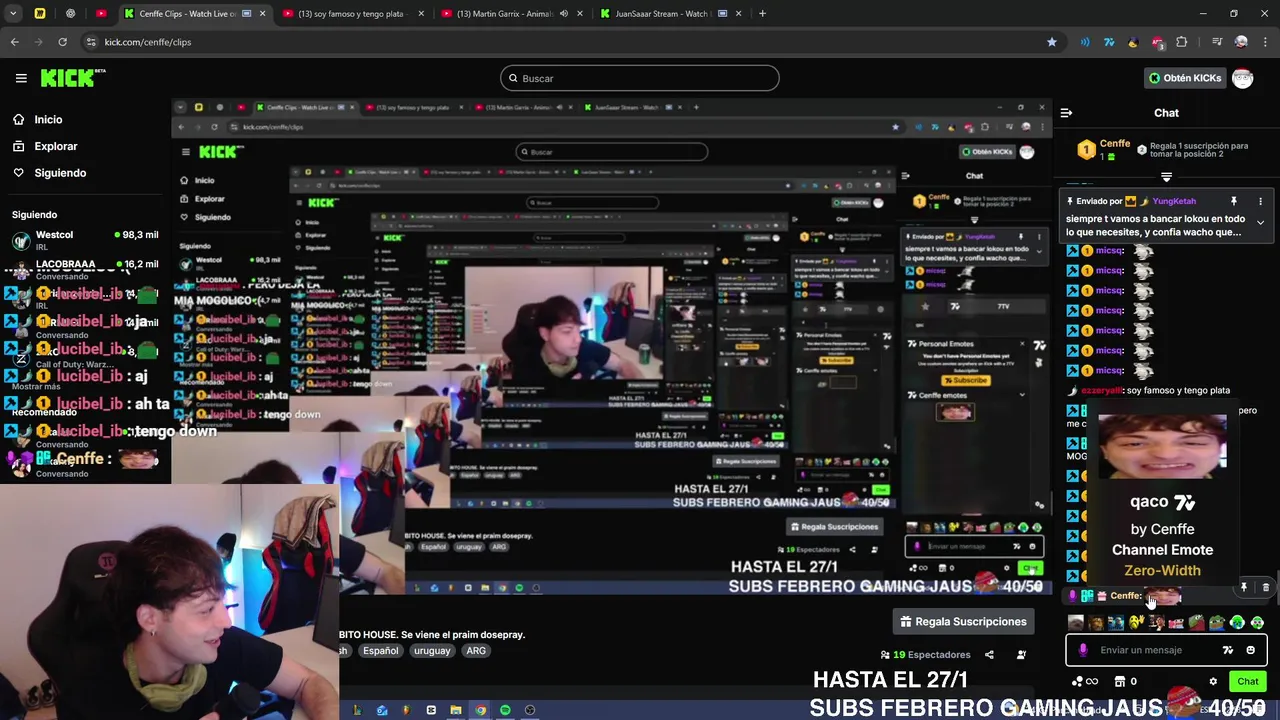The width and height of the screenshot is (1280, 720).
Task: Open chat settings gear icon
Action: (x=1213, y=681)
